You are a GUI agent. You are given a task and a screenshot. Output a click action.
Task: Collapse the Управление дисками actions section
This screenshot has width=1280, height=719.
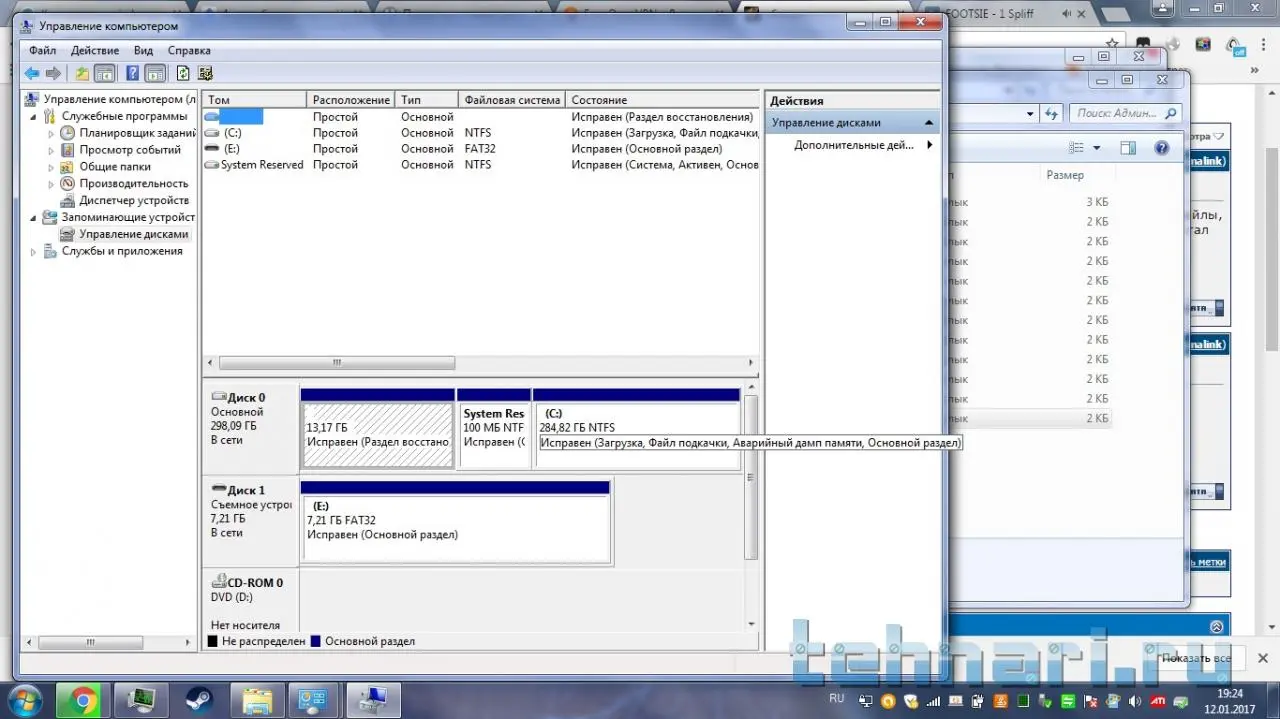929,123
